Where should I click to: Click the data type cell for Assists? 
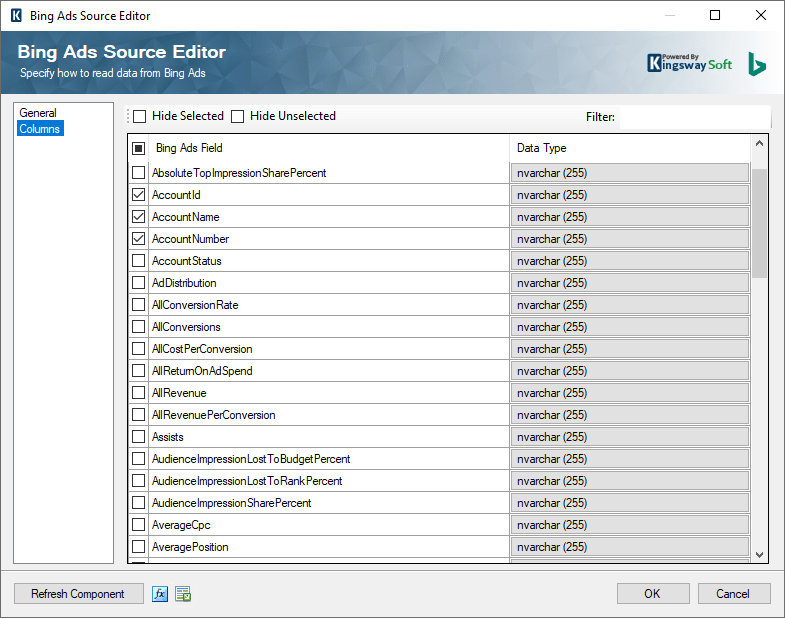(x=630, y=437)
